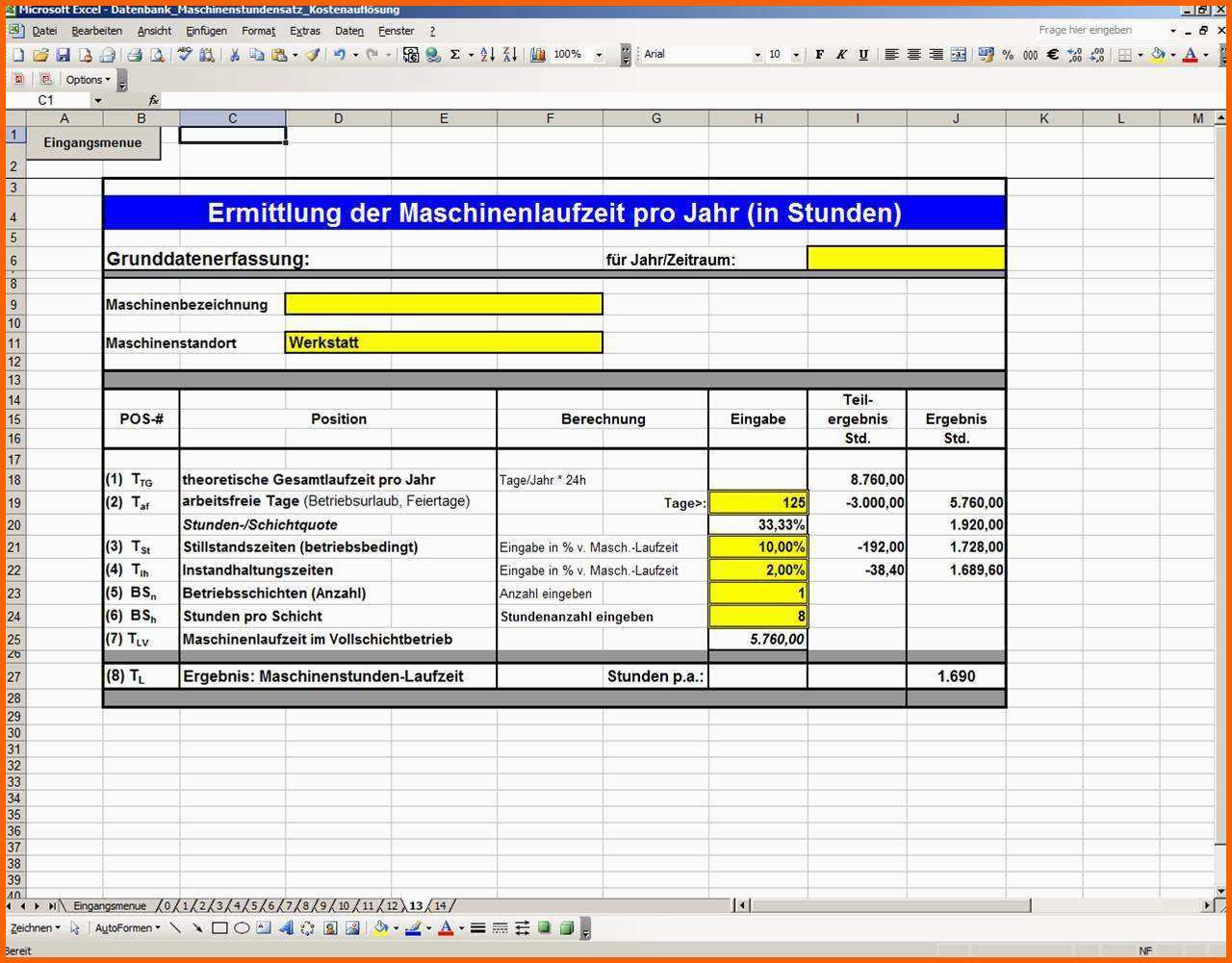The image size is (1232, 963).
Task: Open the Datei menu
Action: [x=44, y=31]
